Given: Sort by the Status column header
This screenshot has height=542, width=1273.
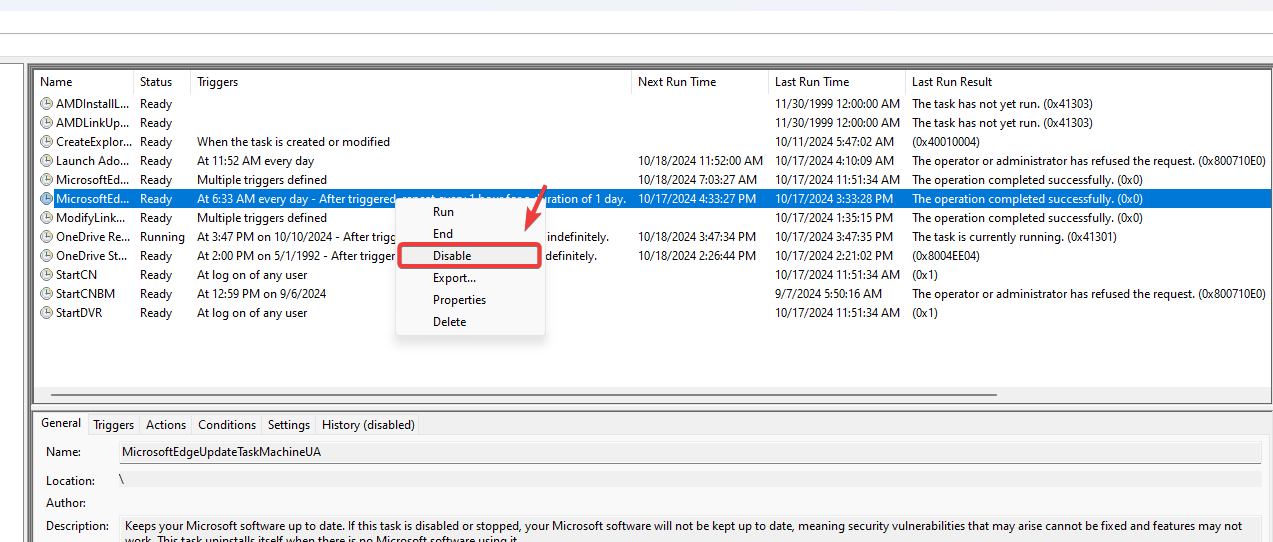Looking at the screenshot, I should [x=162, y=82].
